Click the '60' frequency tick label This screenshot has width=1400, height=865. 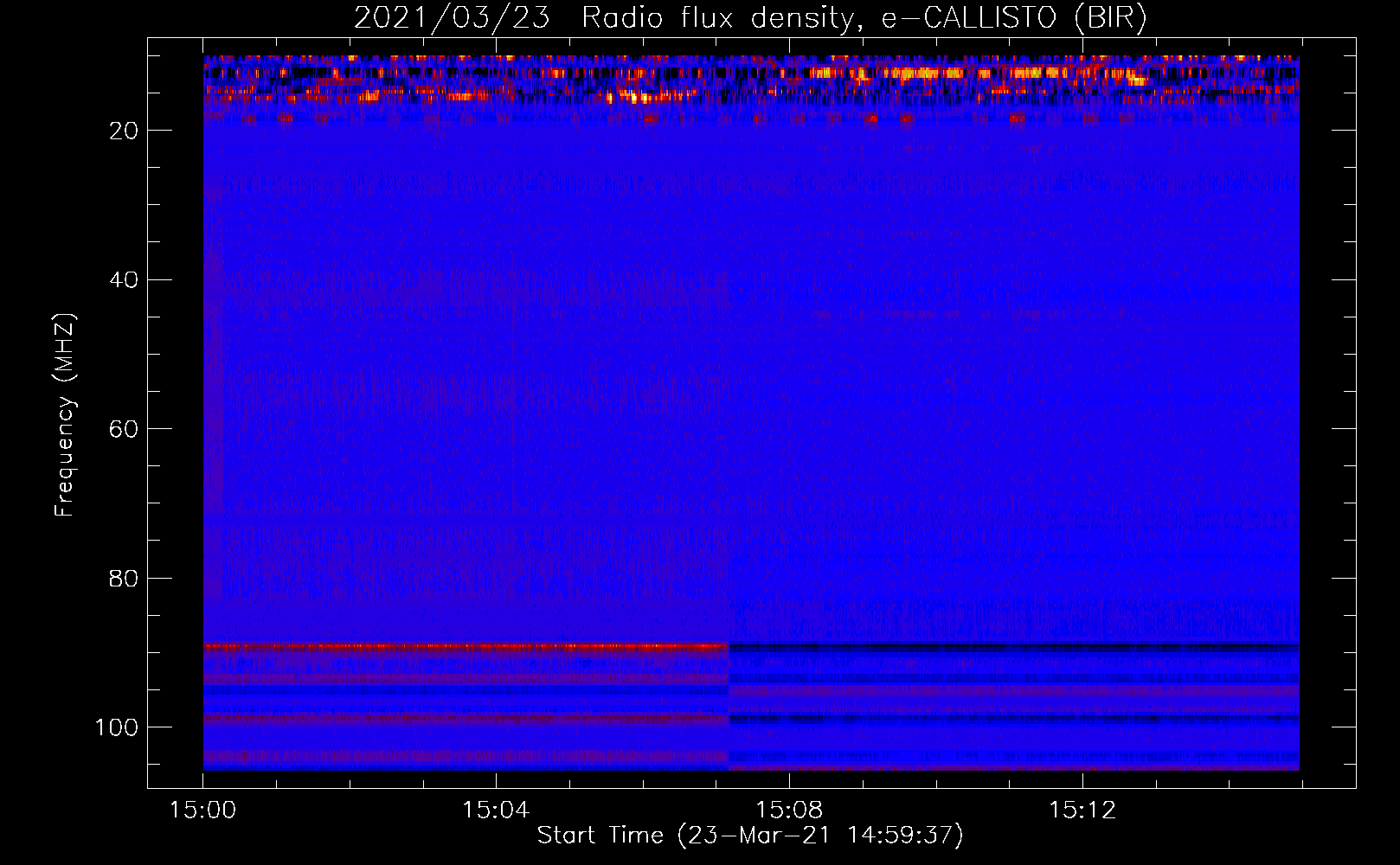tap(124, 429)
